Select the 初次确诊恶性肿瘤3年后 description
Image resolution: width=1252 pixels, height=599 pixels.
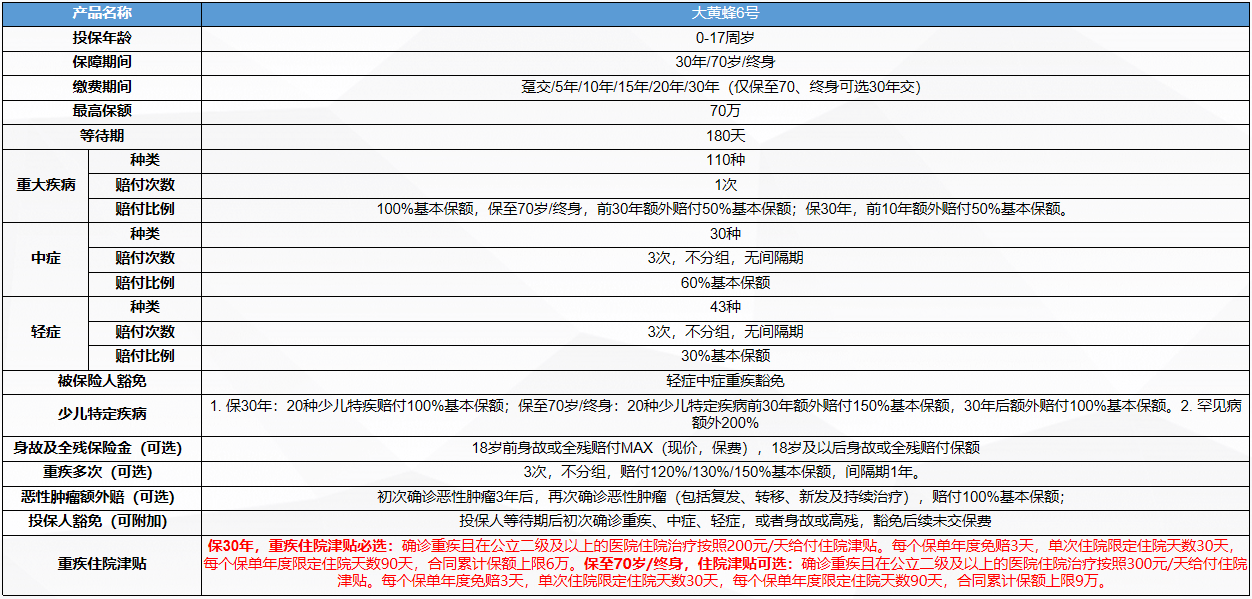[725, 497]
